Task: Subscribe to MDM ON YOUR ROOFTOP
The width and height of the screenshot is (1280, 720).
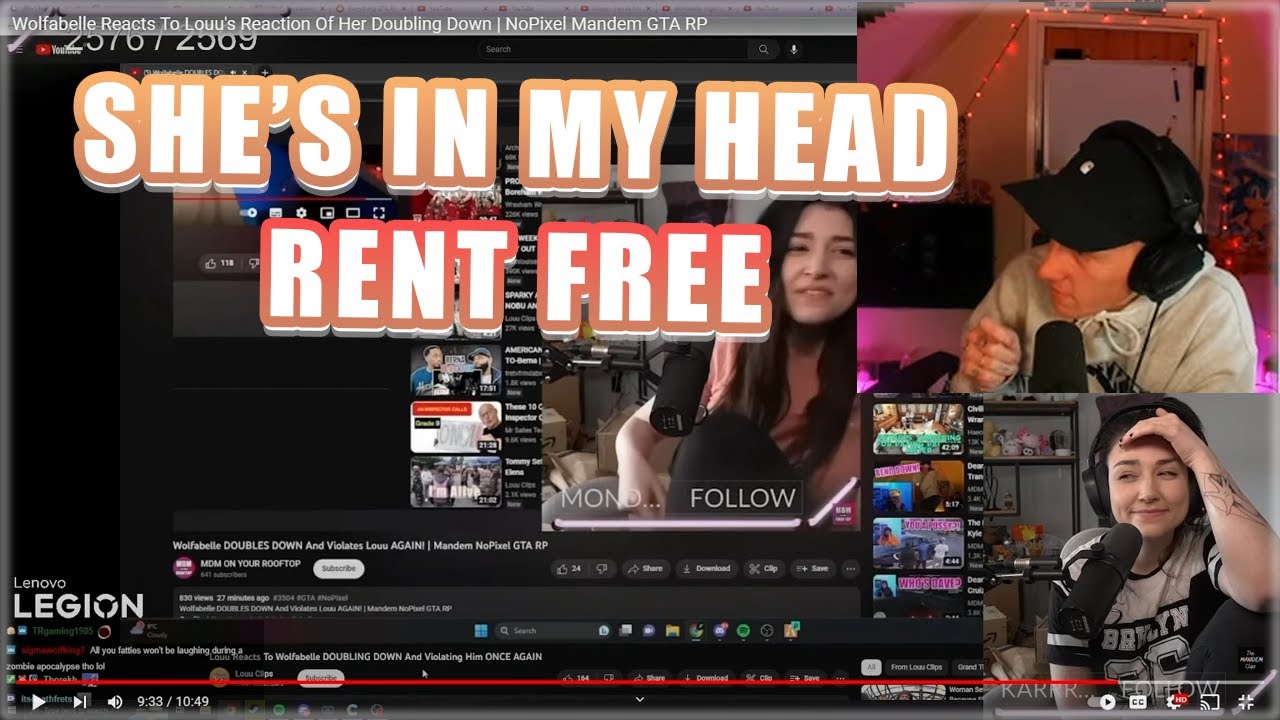Action: tap(338, 568)
